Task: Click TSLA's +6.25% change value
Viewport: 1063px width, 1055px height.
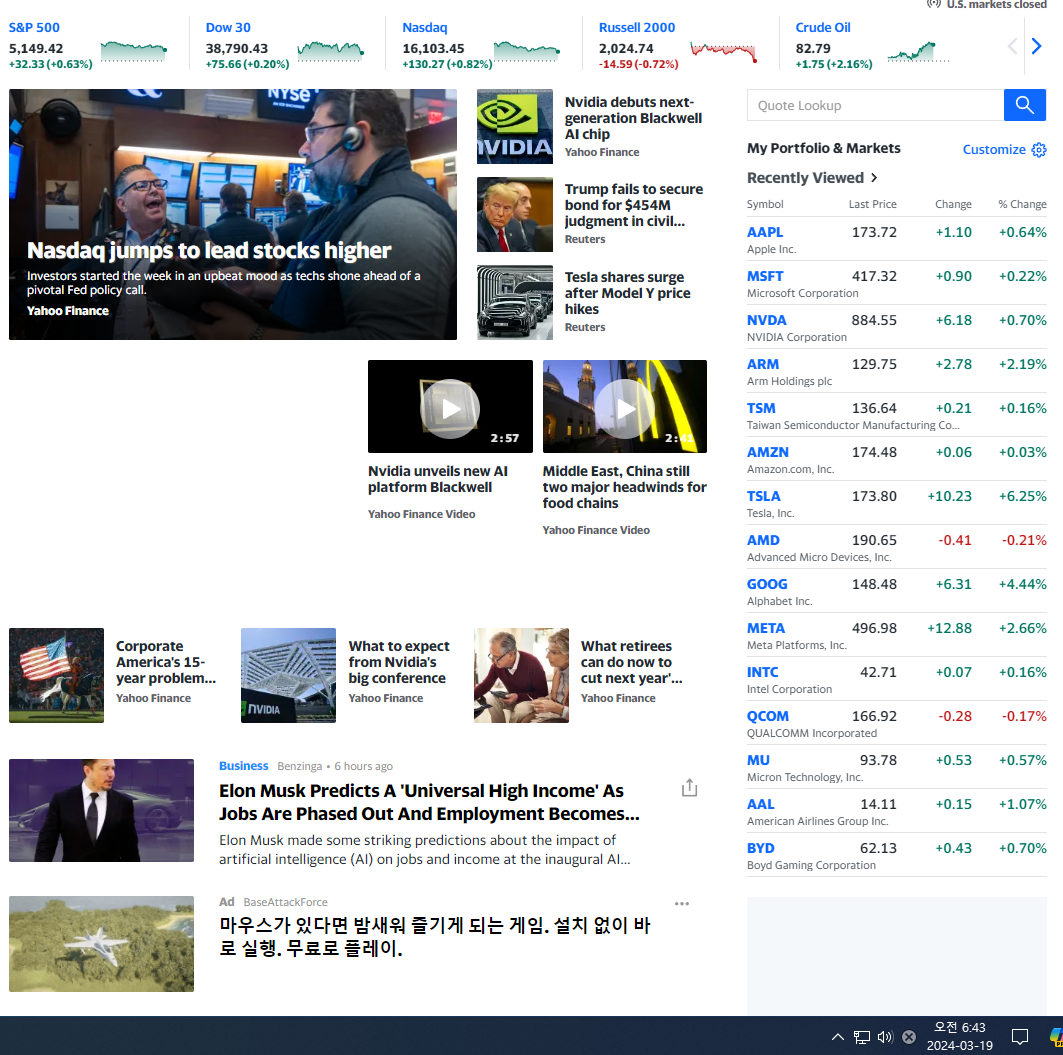Action: point(1022,496)
